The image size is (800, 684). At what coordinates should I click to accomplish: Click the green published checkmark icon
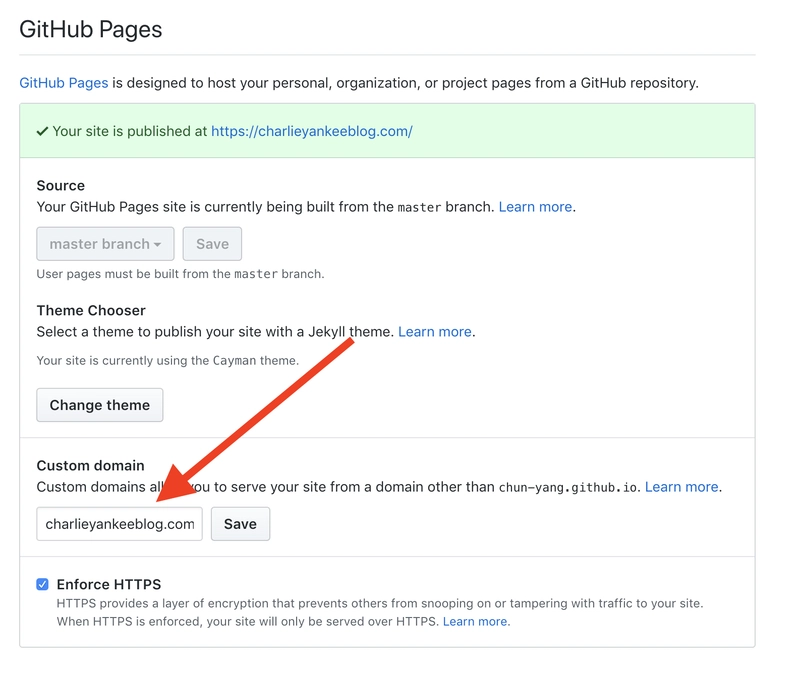pyautogui.click(x=42, y=132)
